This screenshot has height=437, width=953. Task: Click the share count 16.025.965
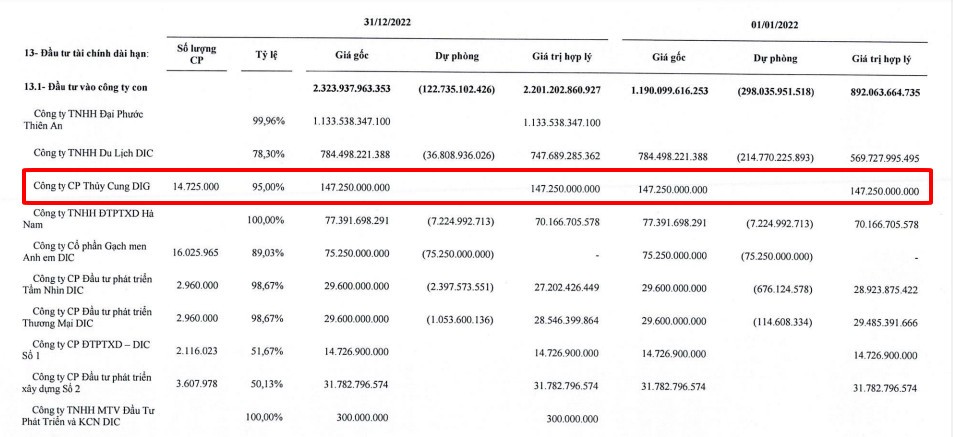tap(197, 254)
